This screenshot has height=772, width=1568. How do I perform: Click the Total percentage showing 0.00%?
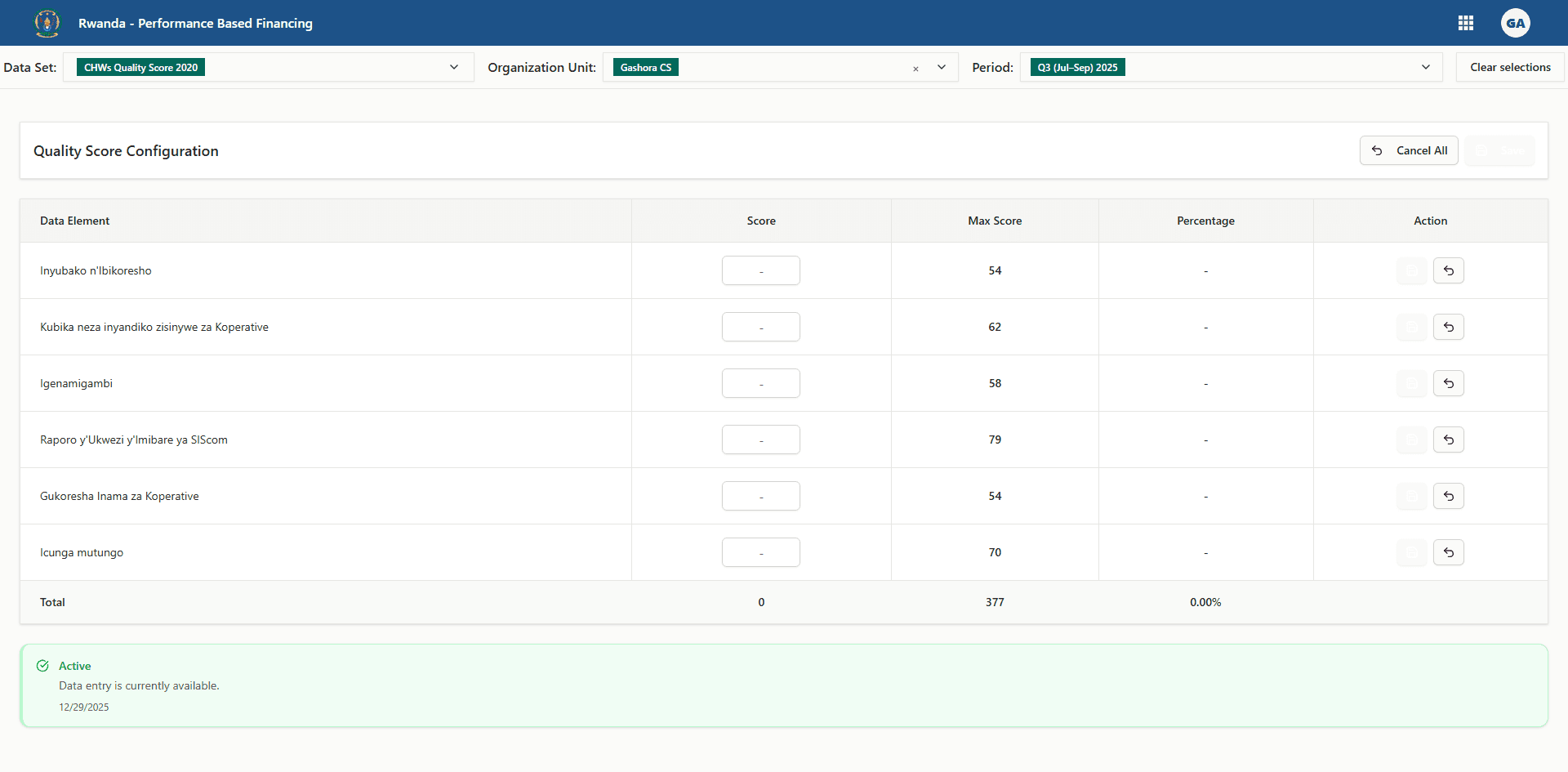tap(1205, 602)
